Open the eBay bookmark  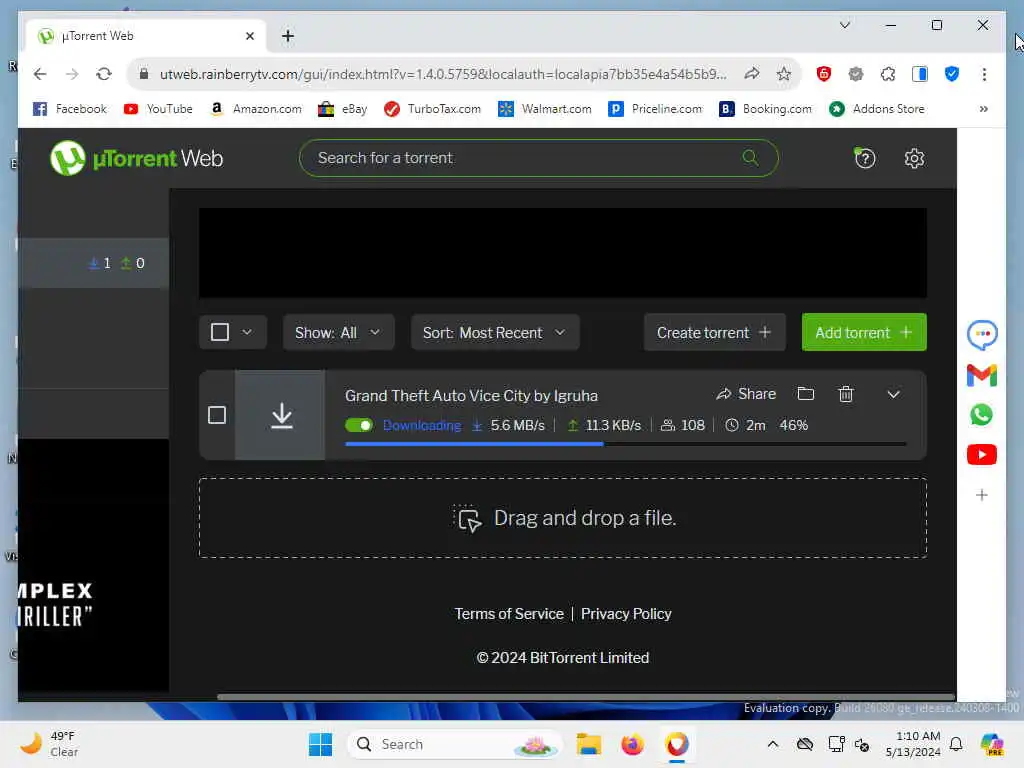[342, 109]
